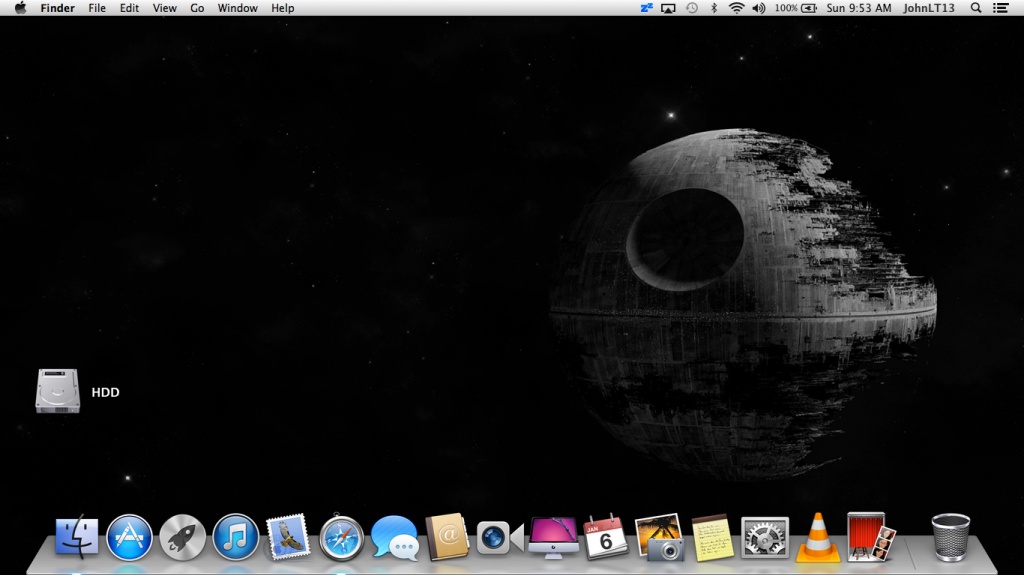Open the Help menu
This screenshot has height=575, width=1024.
[283, 8]
